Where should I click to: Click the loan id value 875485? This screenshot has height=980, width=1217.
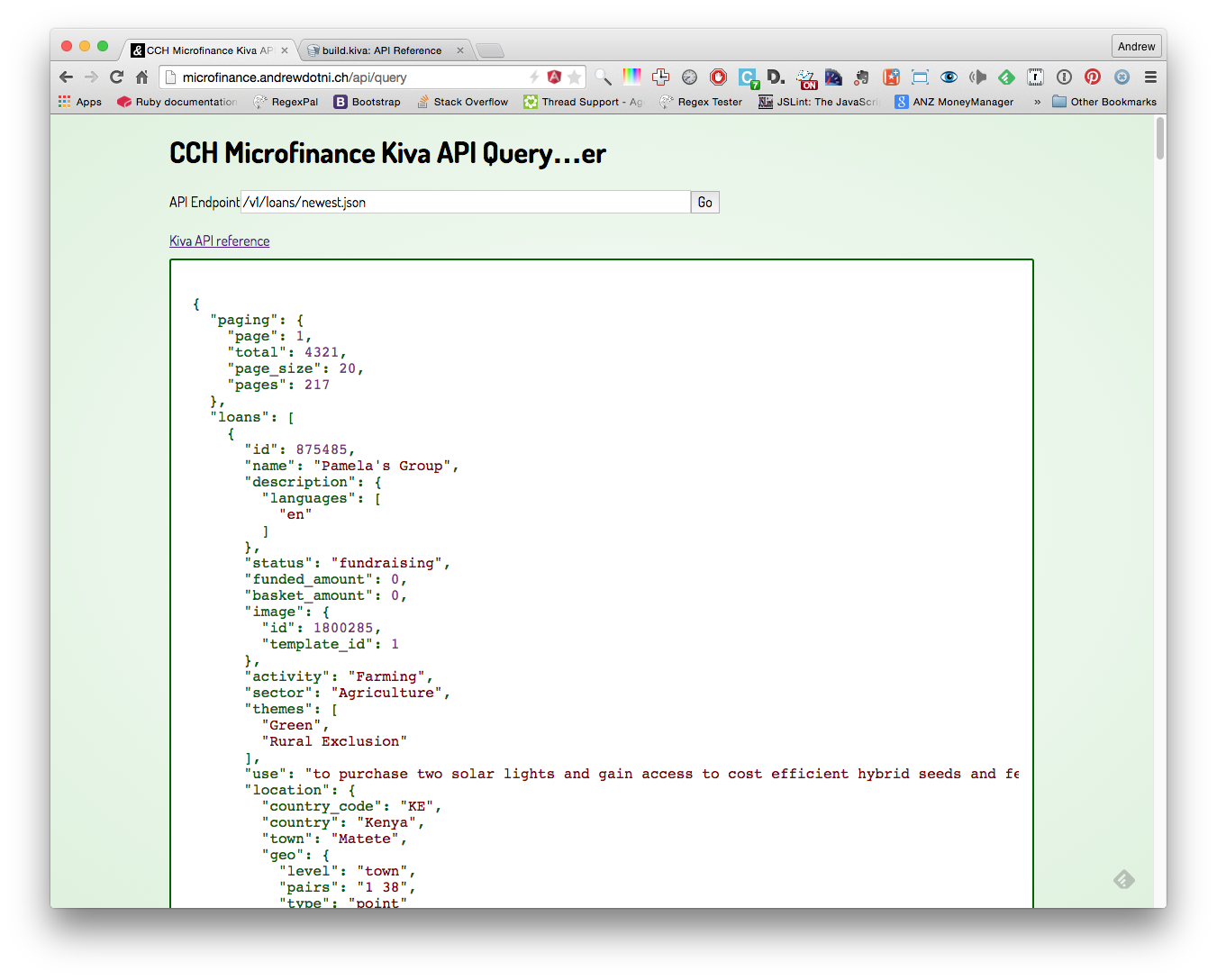coord(322,449)
